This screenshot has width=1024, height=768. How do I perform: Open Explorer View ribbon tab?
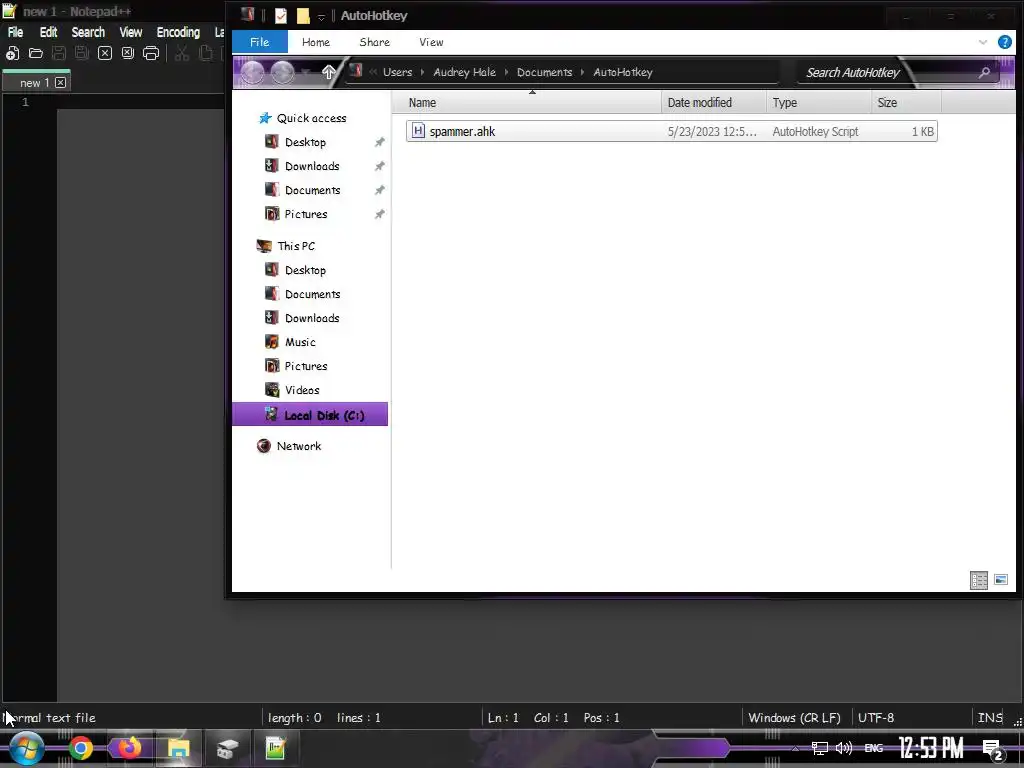tap(431, 42)
